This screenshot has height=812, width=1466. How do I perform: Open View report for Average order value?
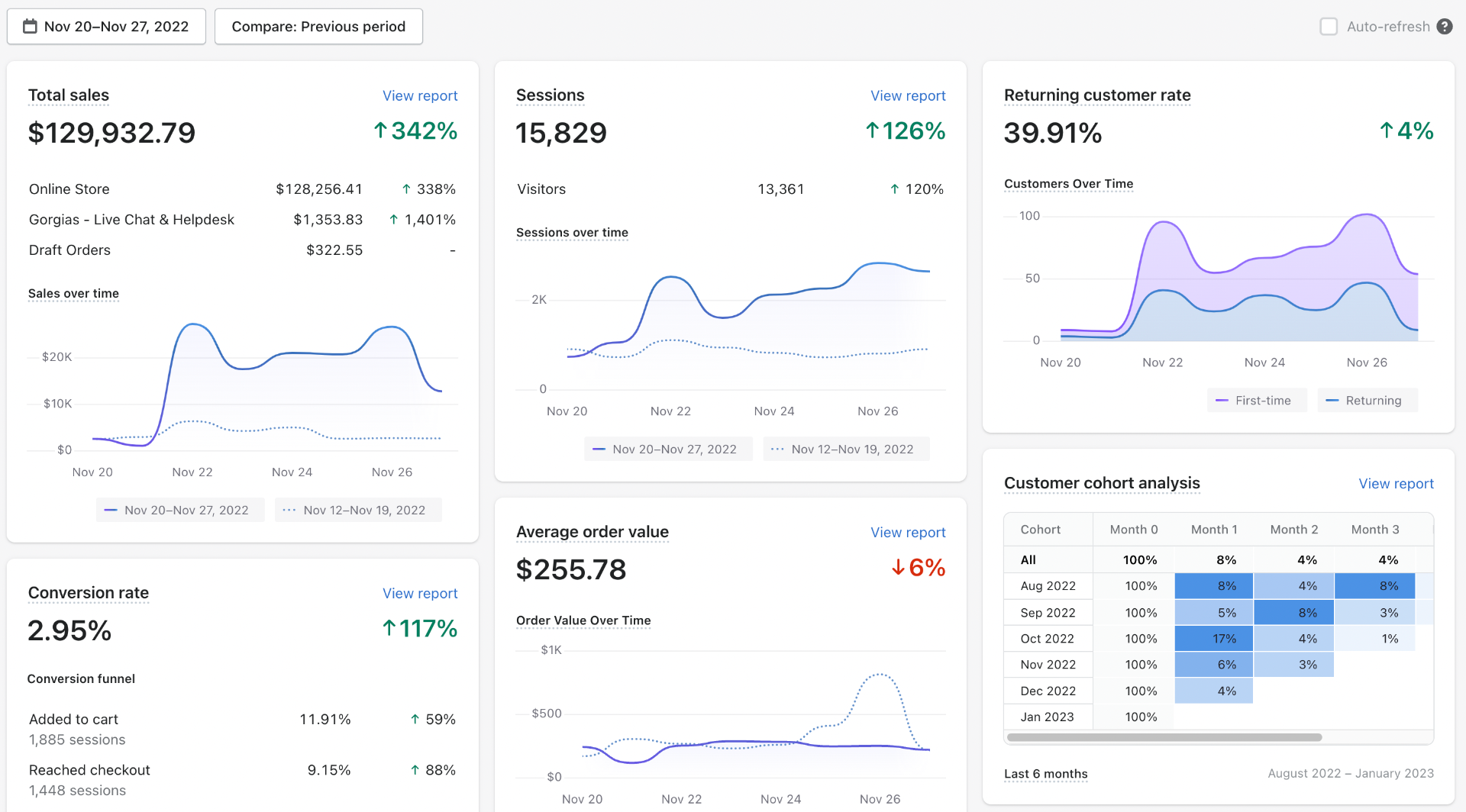(x=908, y=532)
